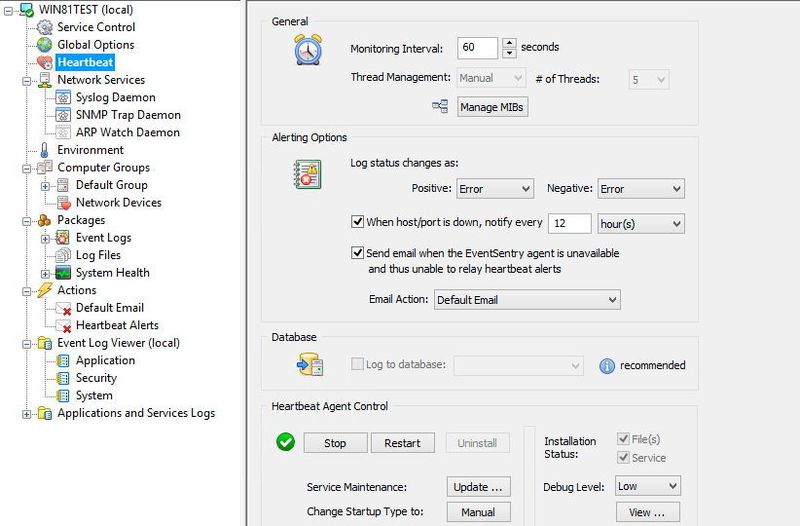Restart the heartbeat agent
Image resolution: width=800 pixels, height=526 pixels.
click(x=403, y=443)
